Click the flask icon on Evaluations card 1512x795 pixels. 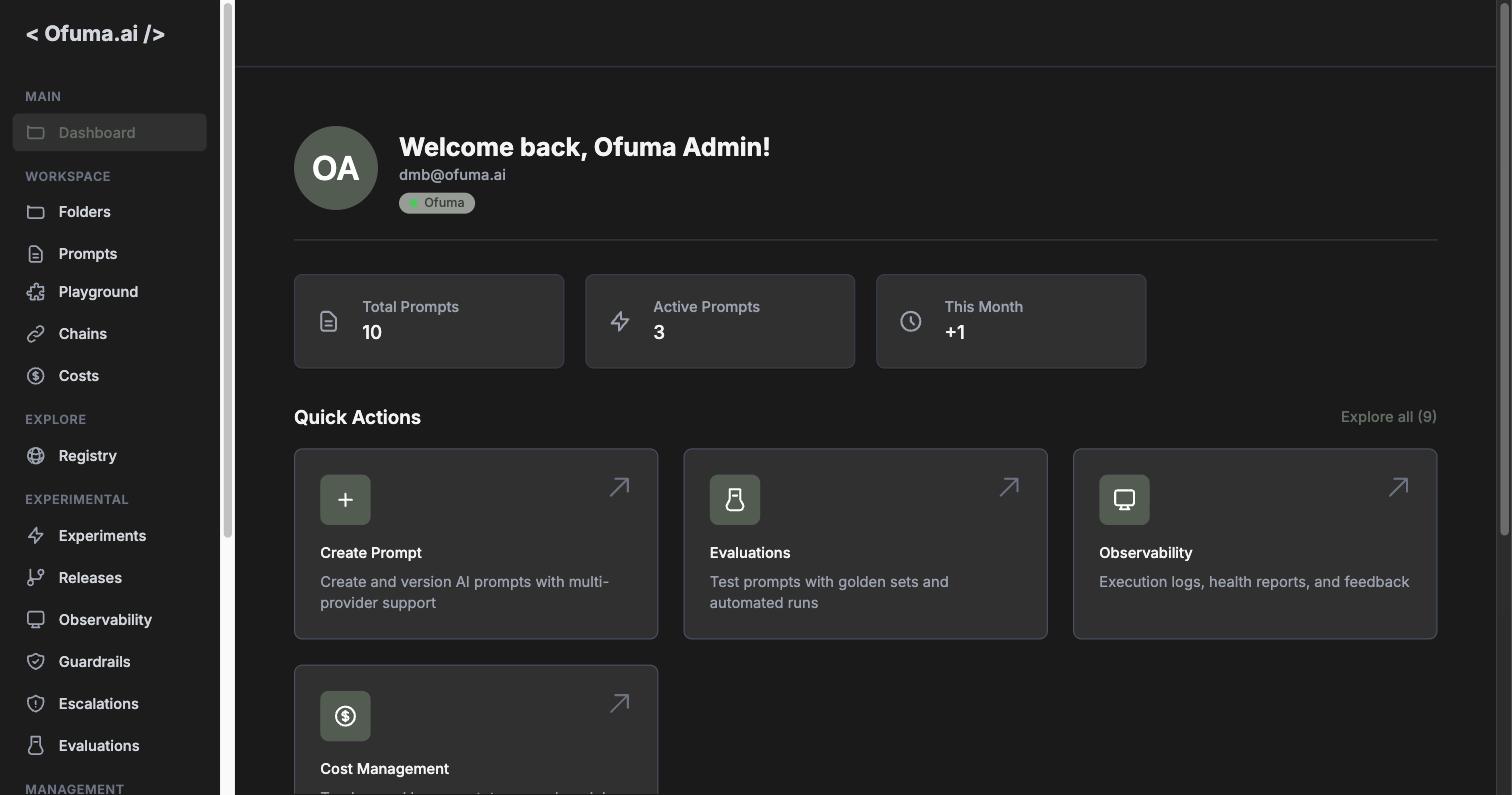coord(735,500)
